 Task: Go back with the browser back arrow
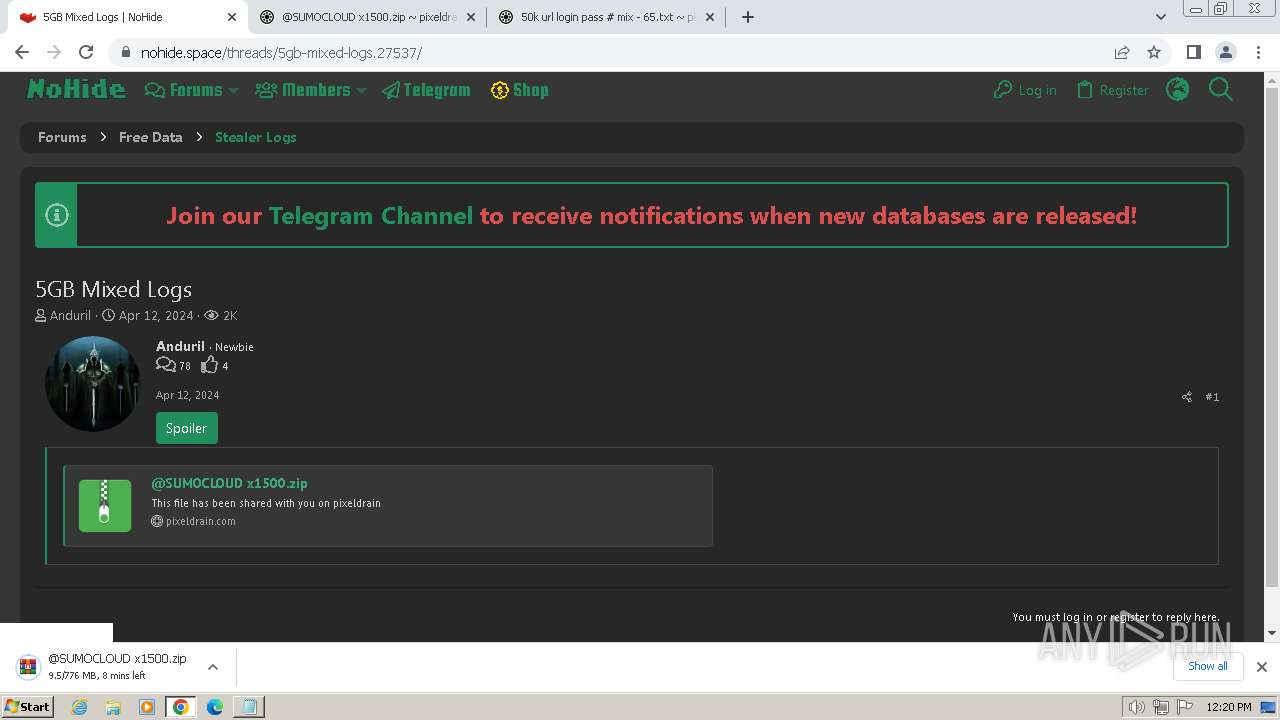click(22, 52)
